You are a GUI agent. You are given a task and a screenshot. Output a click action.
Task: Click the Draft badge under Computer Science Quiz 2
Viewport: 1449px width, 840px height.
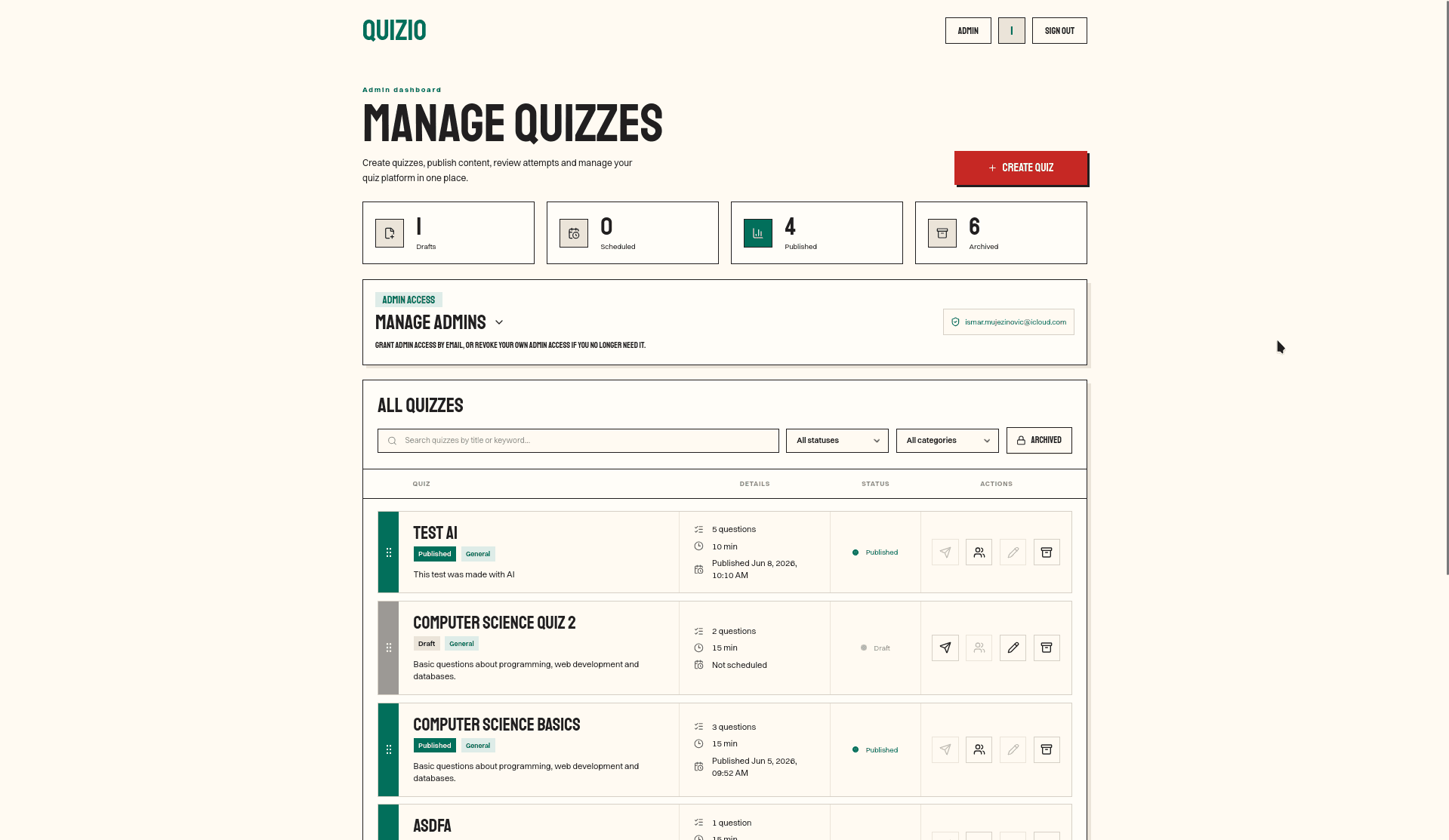click(x=427, y=644)
